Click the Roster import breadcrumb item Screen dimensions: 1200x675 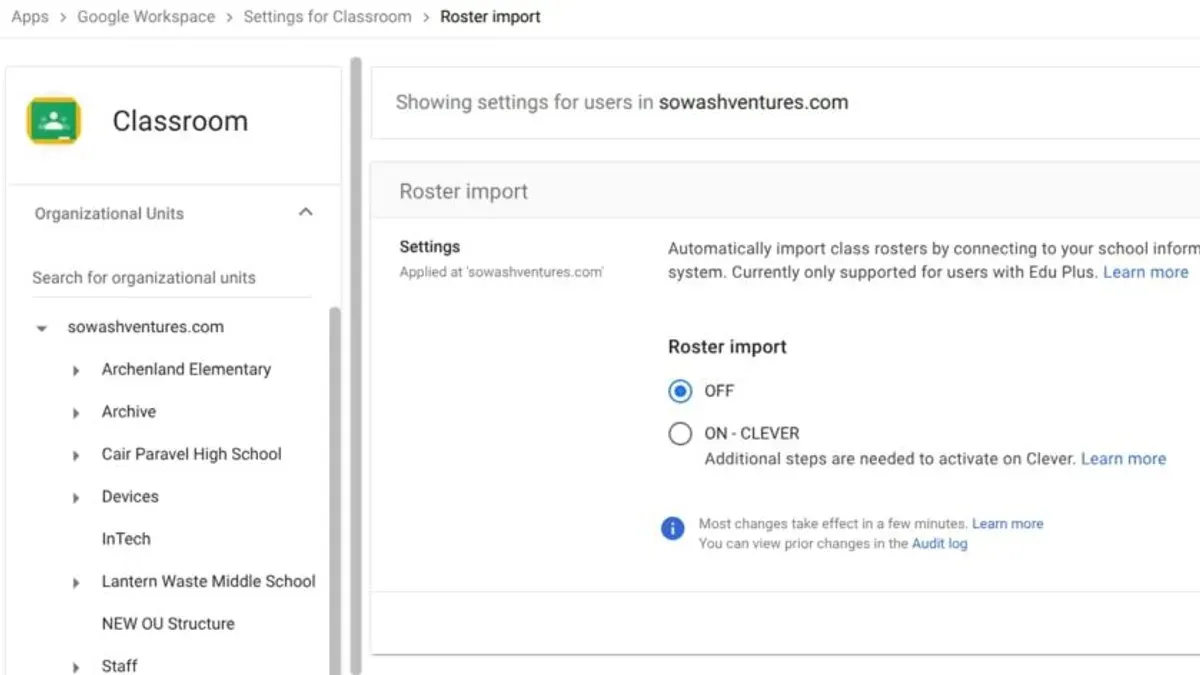pos(490,17)
